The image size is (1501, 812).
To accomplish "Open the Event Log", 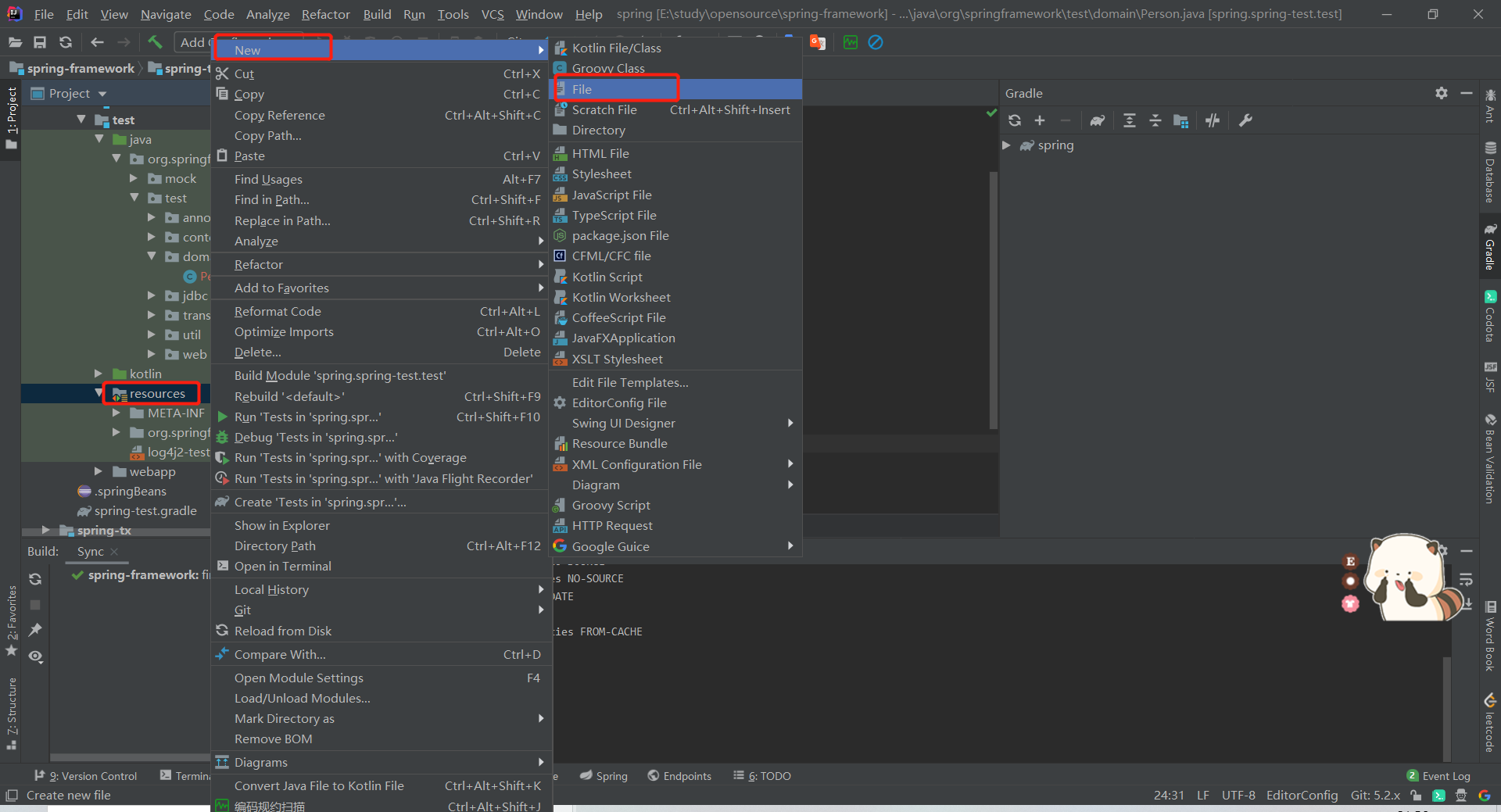I will [x=1438, y=776].
